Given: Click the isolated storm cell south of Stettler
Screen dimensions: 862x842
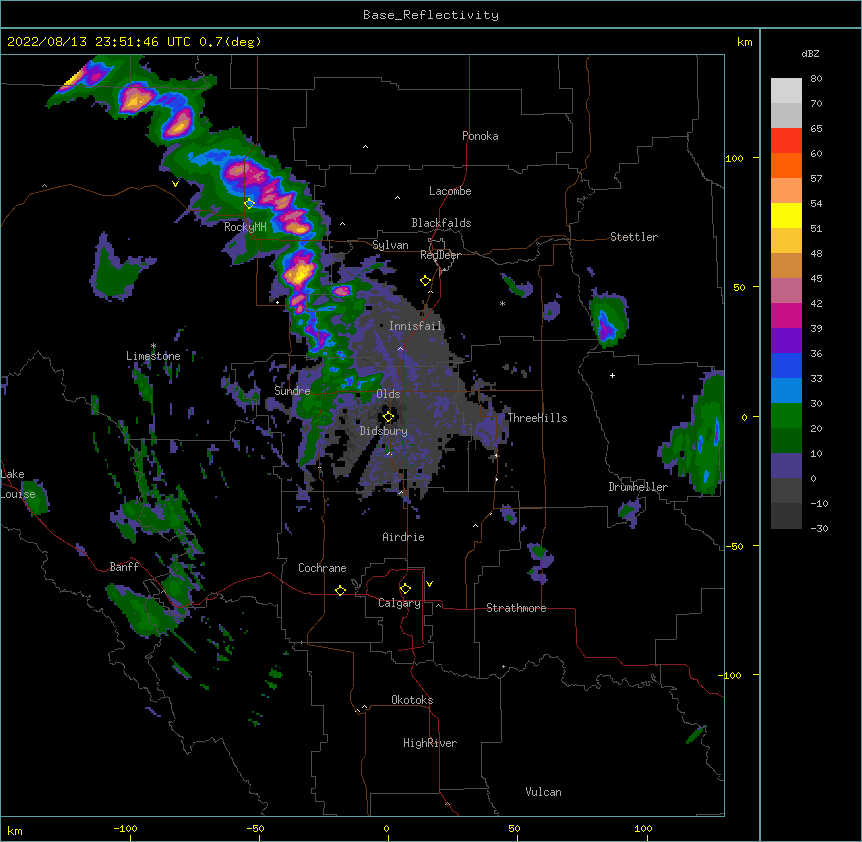Looking at the screenshot, I should tap(609, 320).
